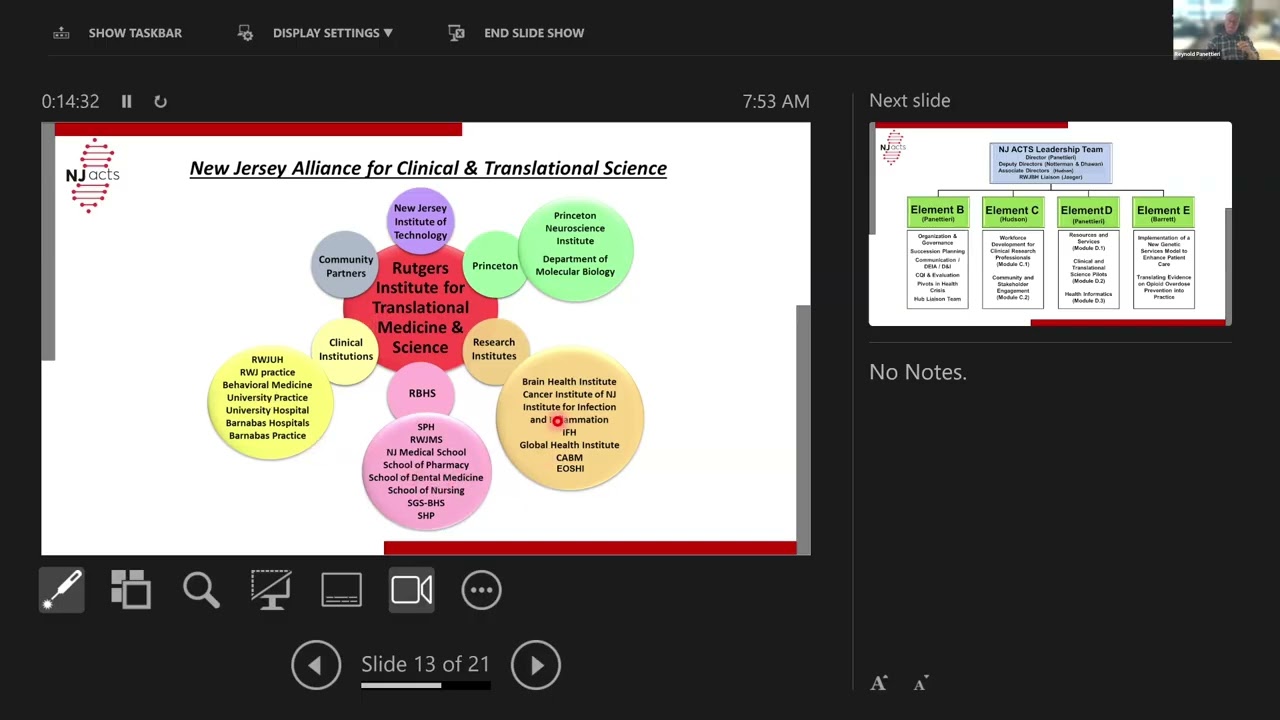Click the 'Community Partners' circle on slide
The height and width of the screenshot is (720, 1280).
[345, 266]
